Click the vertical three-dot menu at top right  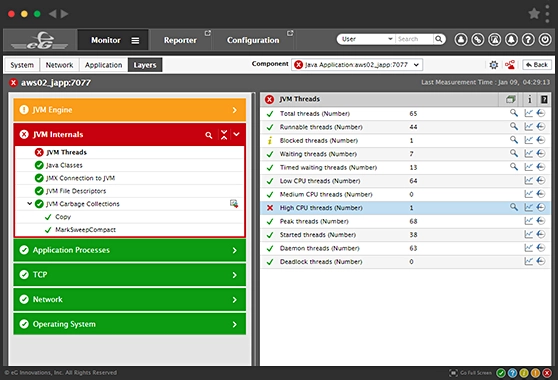pyautogui.click(x=547, y=14)
